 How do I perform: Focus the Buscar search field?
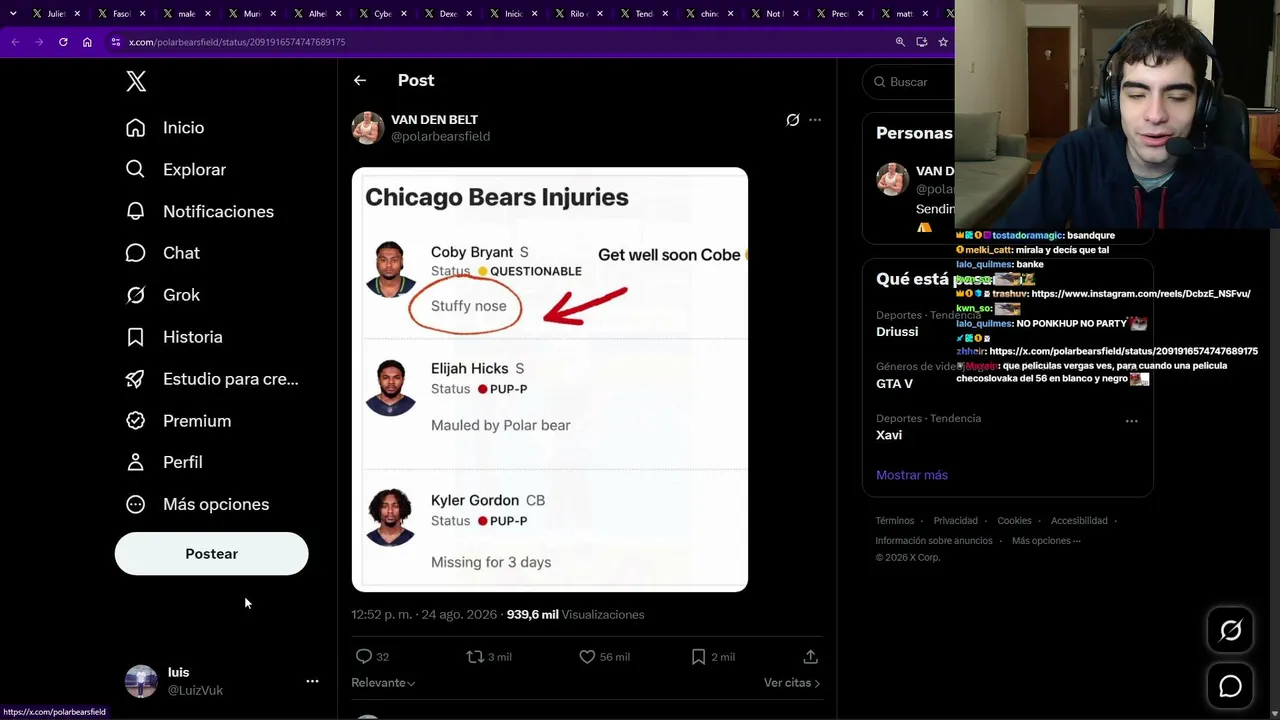[910, 82]
